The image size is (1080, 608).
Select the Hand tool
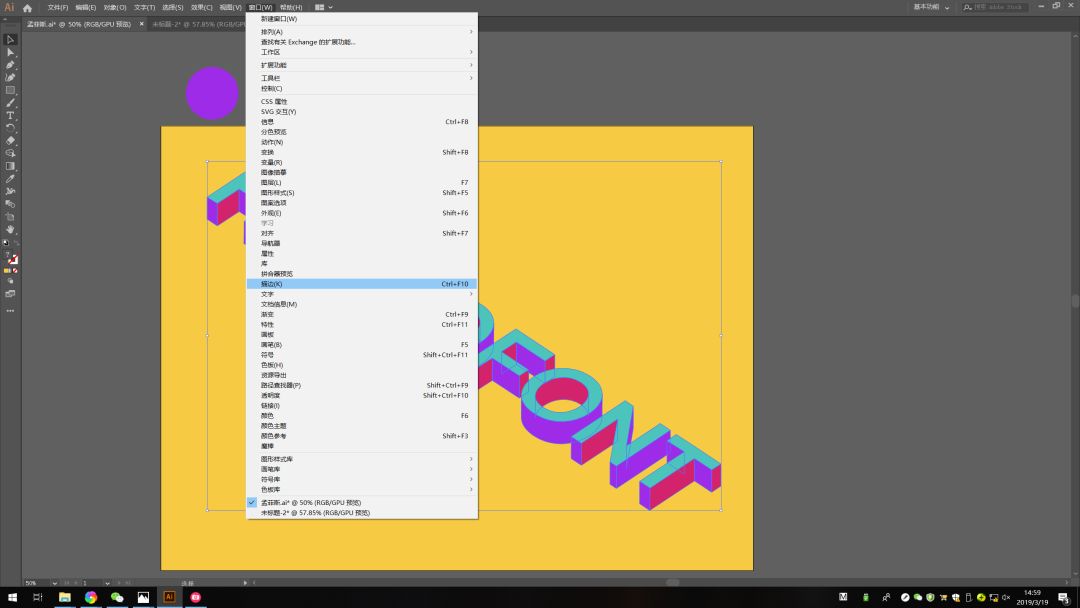coord(10,229)
